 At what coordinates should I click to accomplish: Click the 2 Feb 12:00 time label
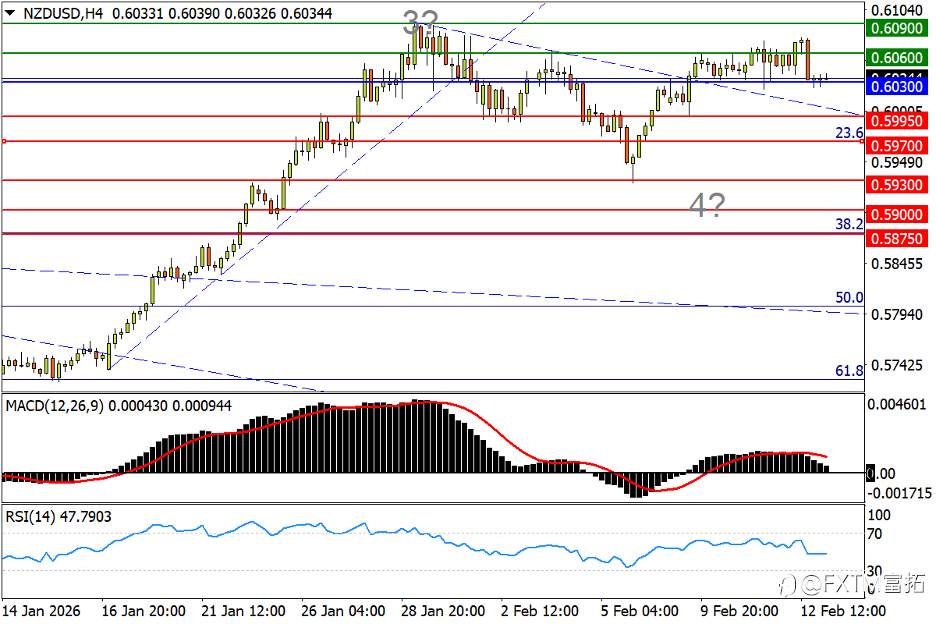point(540,611)
